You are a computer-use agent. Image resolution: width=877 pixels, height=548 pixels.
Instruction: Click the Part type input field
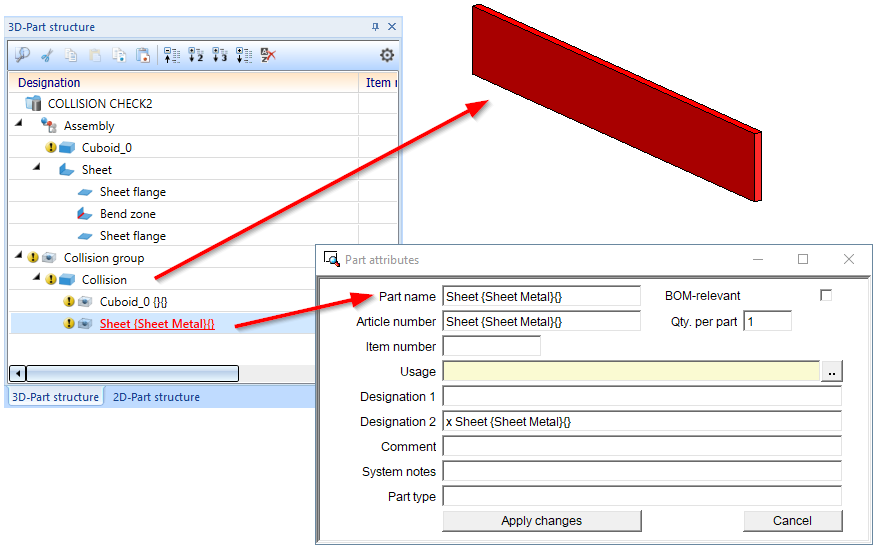pyautogui.click(x=642, y=496)
